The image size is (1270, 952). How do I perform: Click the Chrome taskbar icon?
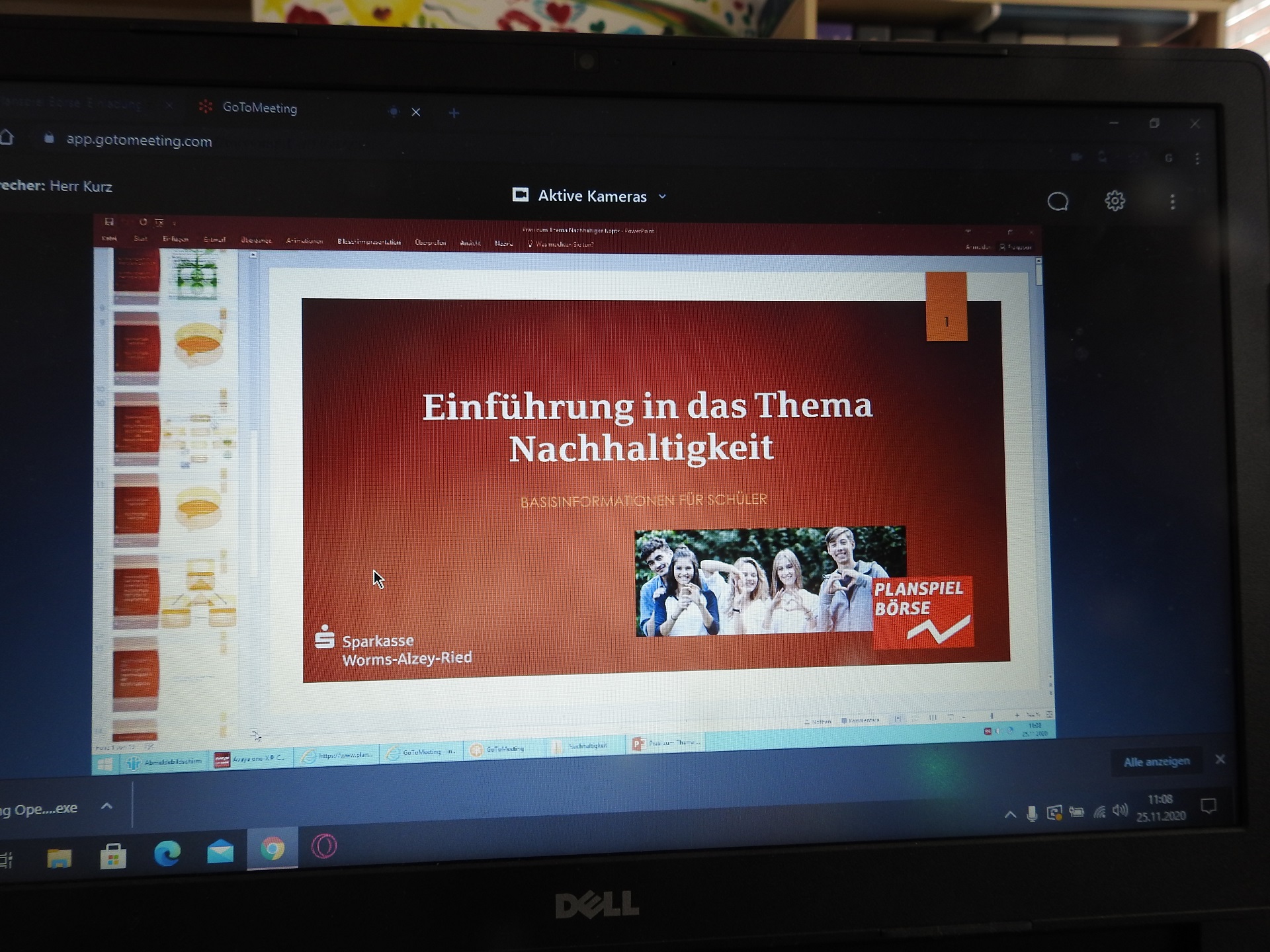273,848
